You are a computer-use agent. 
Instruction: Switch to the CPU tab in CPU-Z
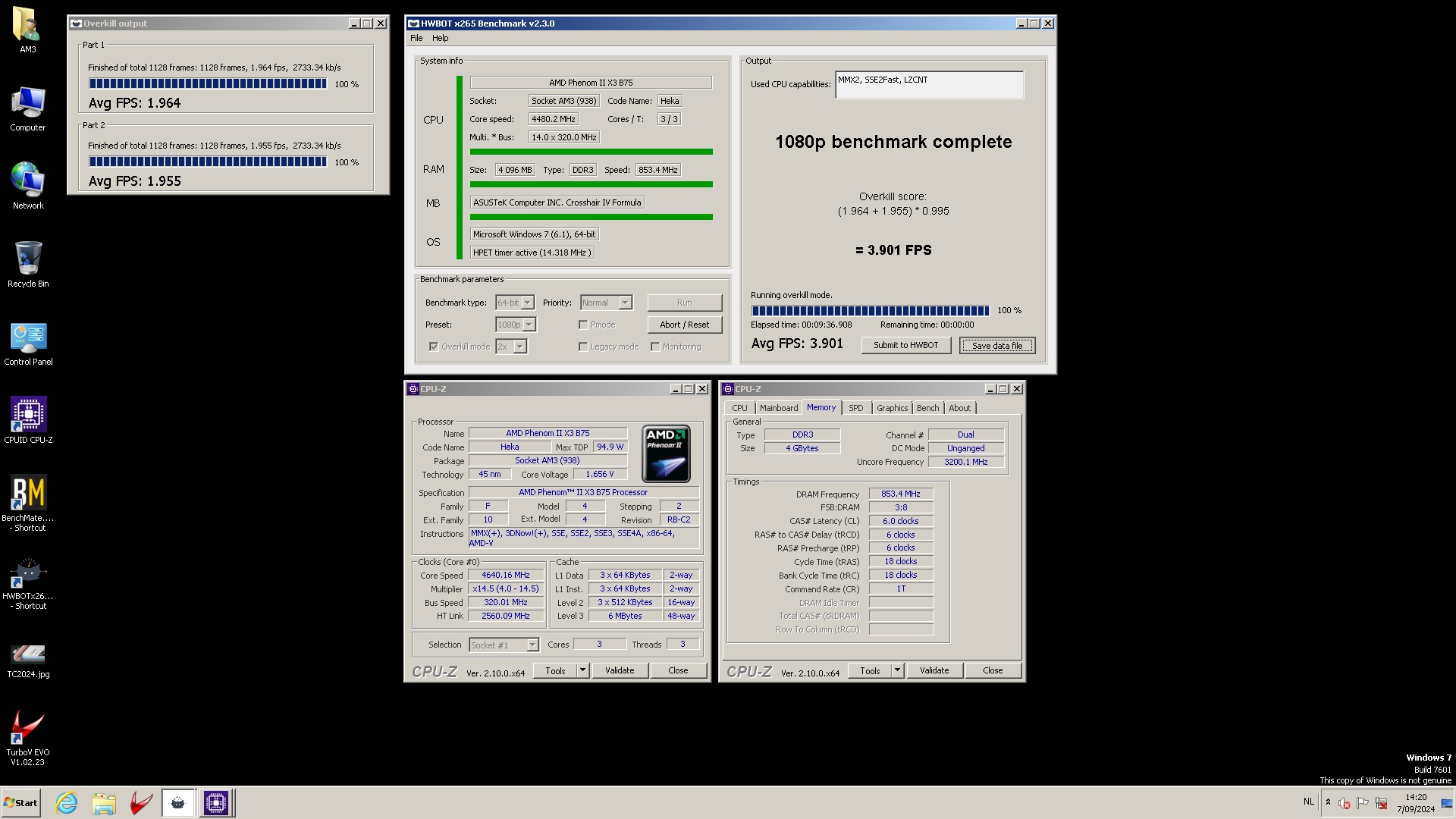pos(739,408)
